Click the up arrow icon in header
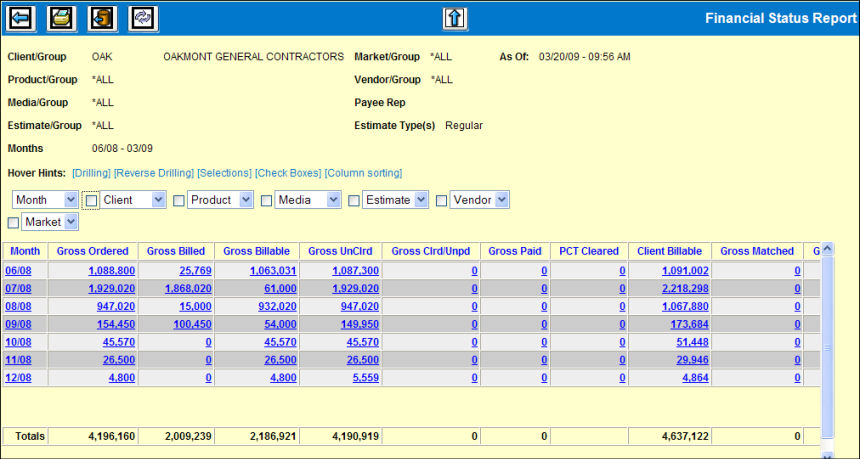Viewport: 860px width, 459px height. point(455,19)
